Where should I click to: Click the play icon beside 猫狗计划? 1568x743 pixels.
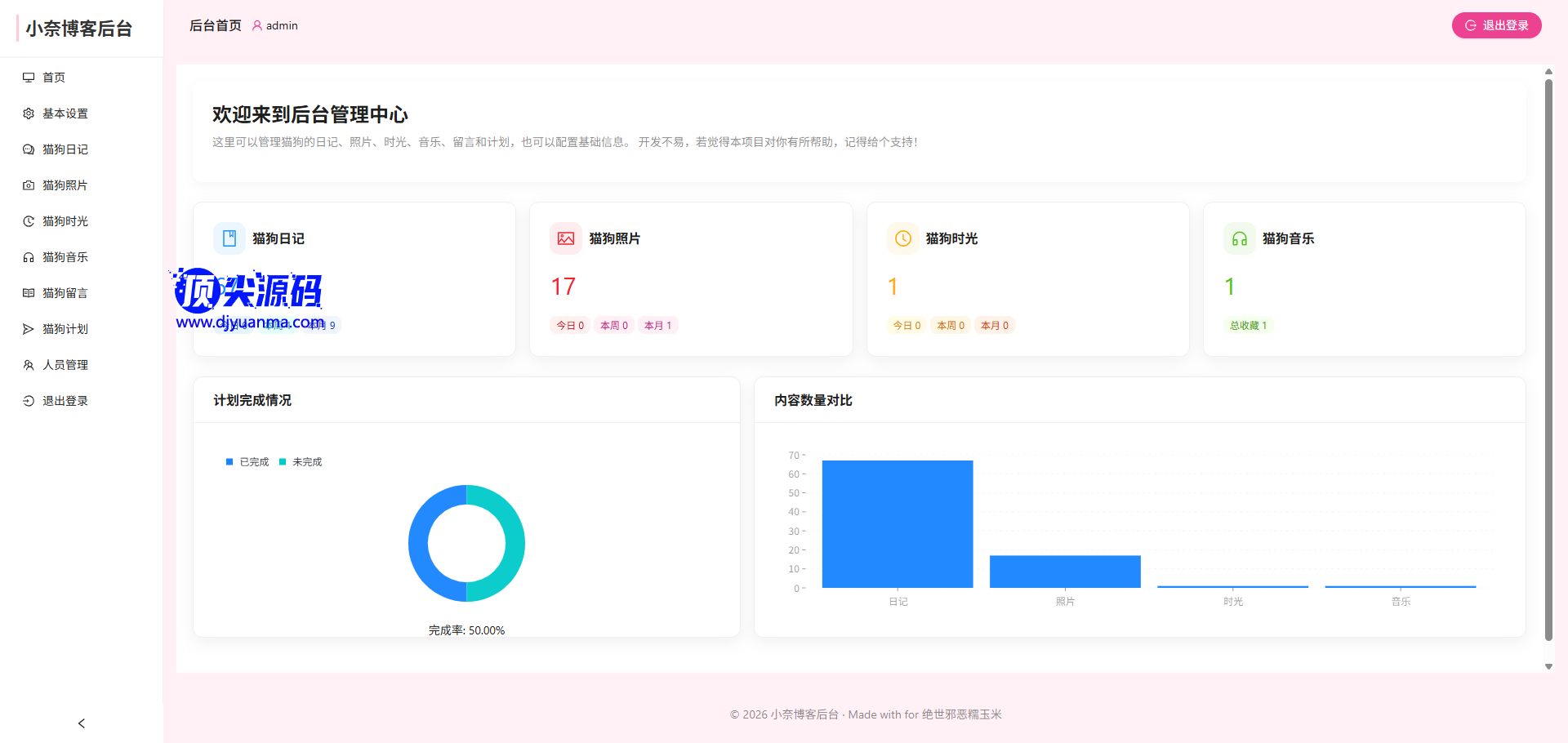29,329
